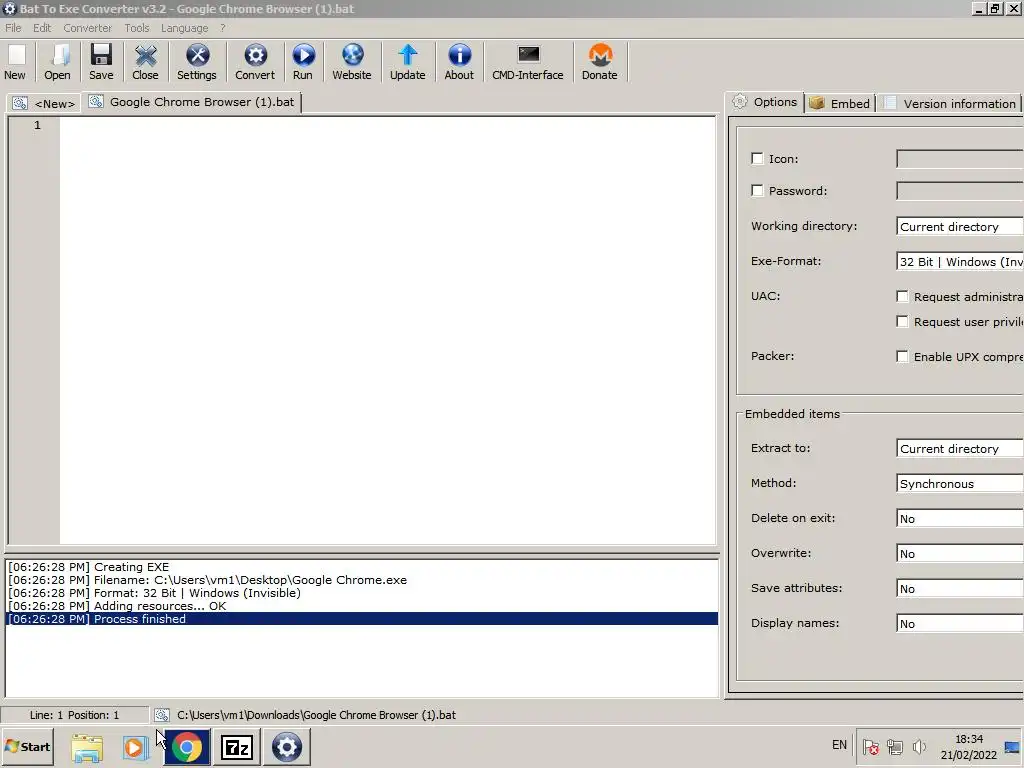Open the Save attributes dropdown
Screen dimensions: 1024x768
pyautogui.click(x=959, y=588)
